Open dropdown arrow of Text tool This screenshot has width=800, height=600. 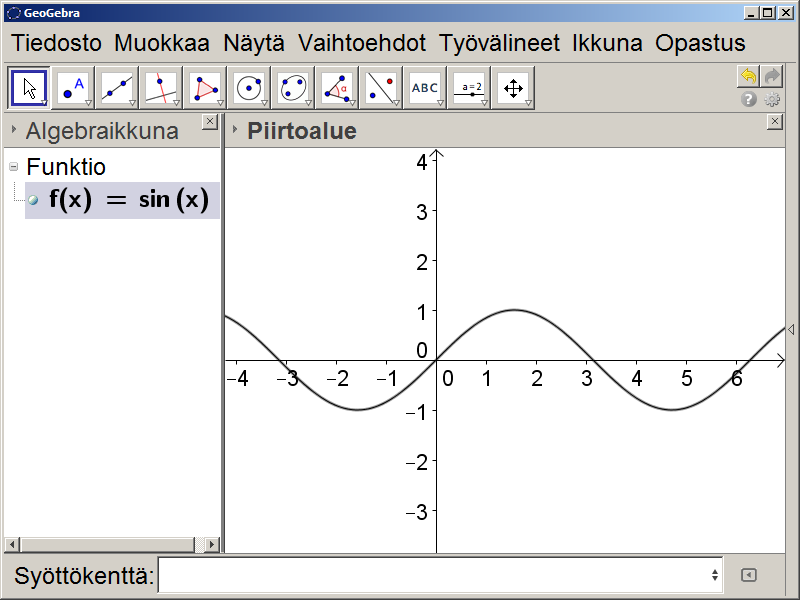[439, 103]
